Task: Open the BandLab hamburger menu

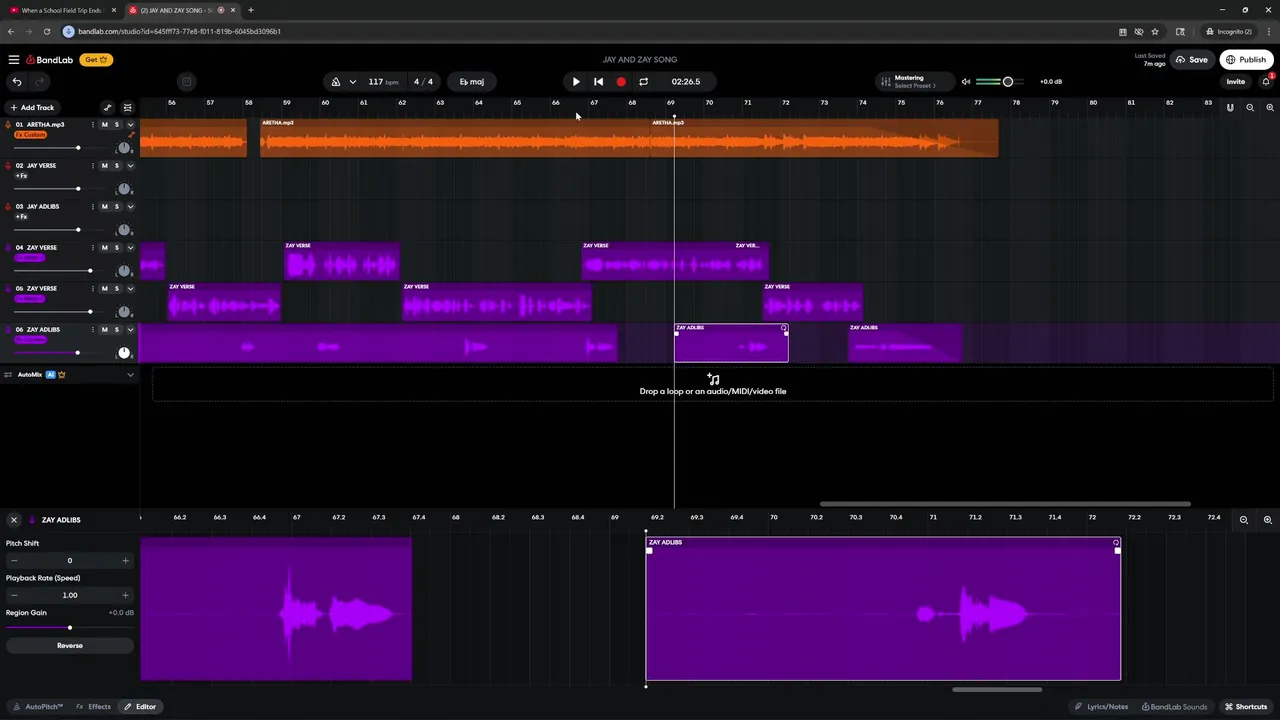Action: point(13,60)
